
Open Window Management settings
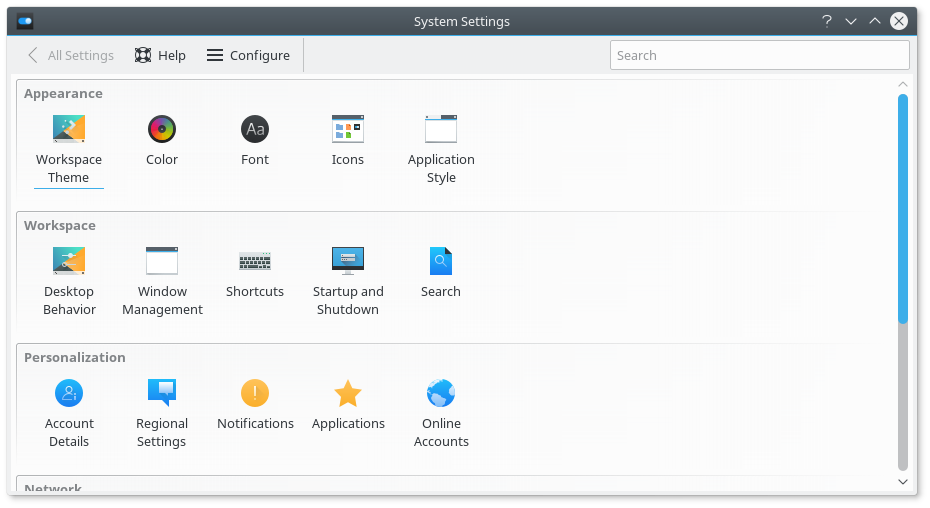[162, 281]
